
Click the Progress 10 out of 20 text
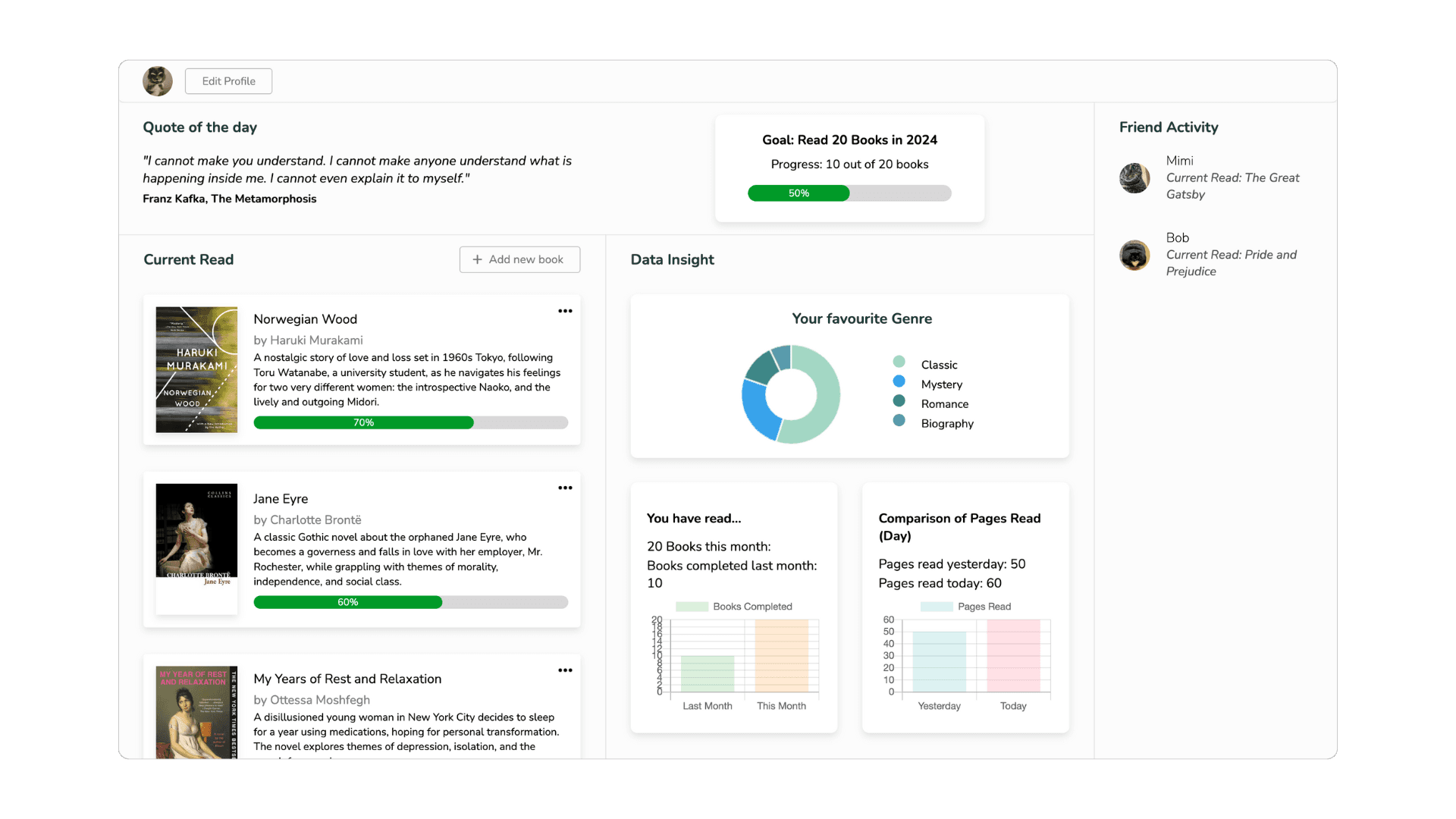click(849, 165)
